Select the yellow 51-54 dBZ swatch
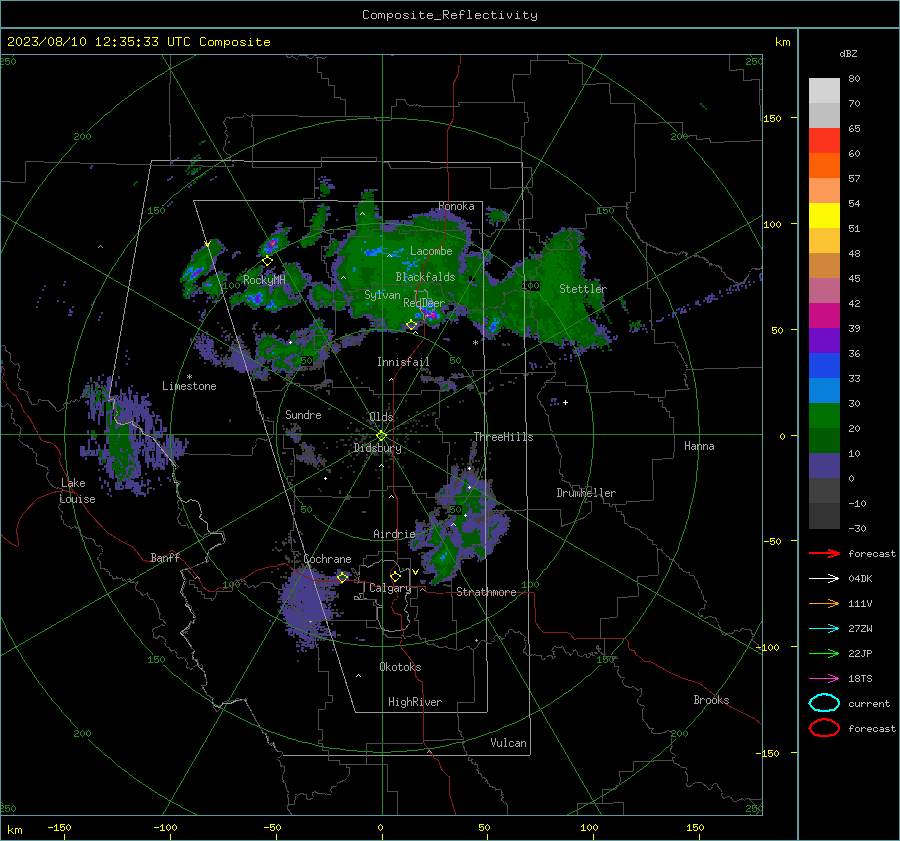The height and width of the screenshot is (841, 900). 824,215
